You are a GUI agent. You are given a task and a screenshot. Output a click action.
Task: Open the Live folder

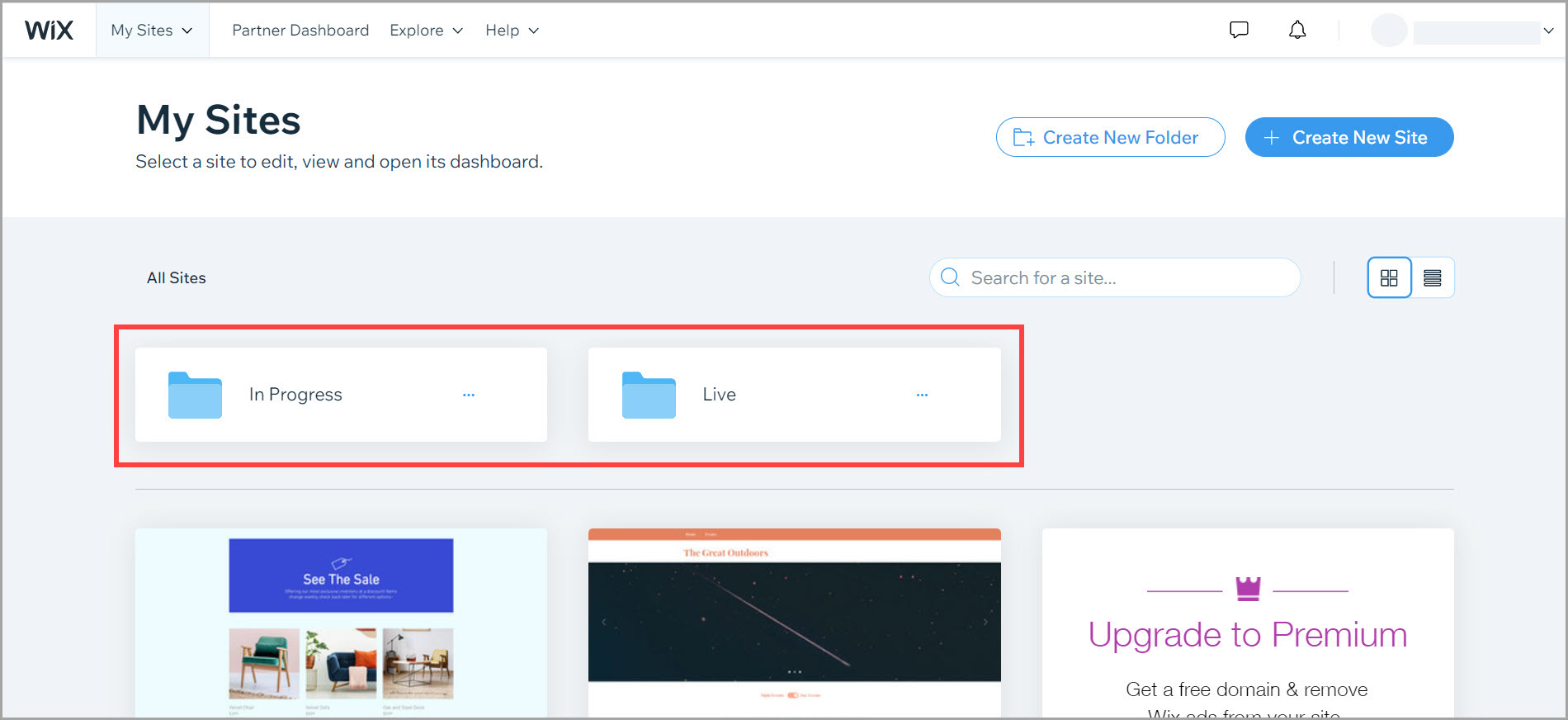tap(794, 395)
